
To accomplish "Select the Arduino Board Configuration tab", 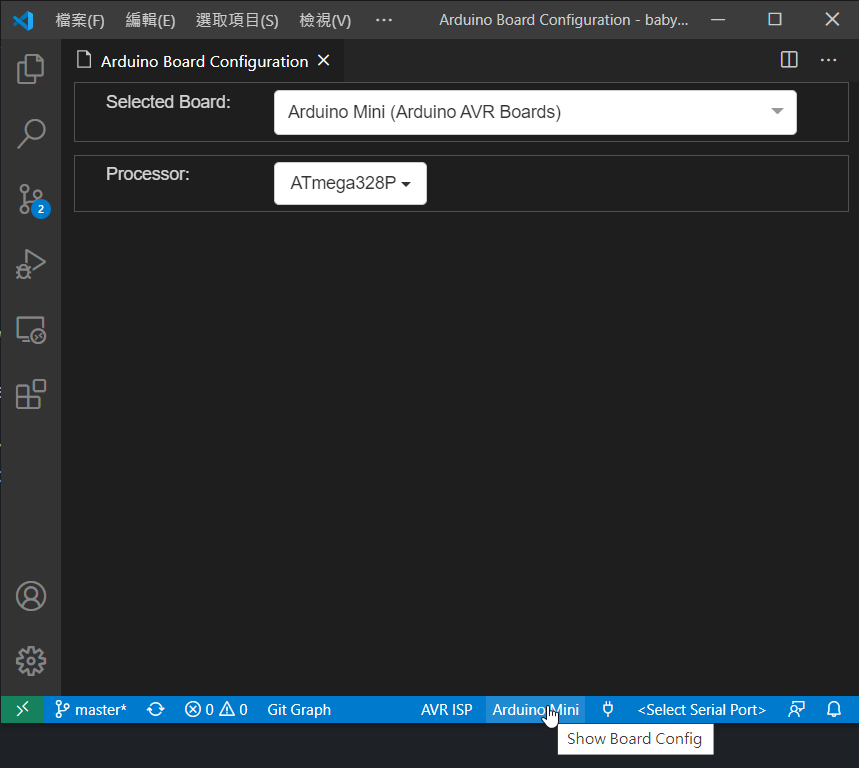I will point(204,61).
